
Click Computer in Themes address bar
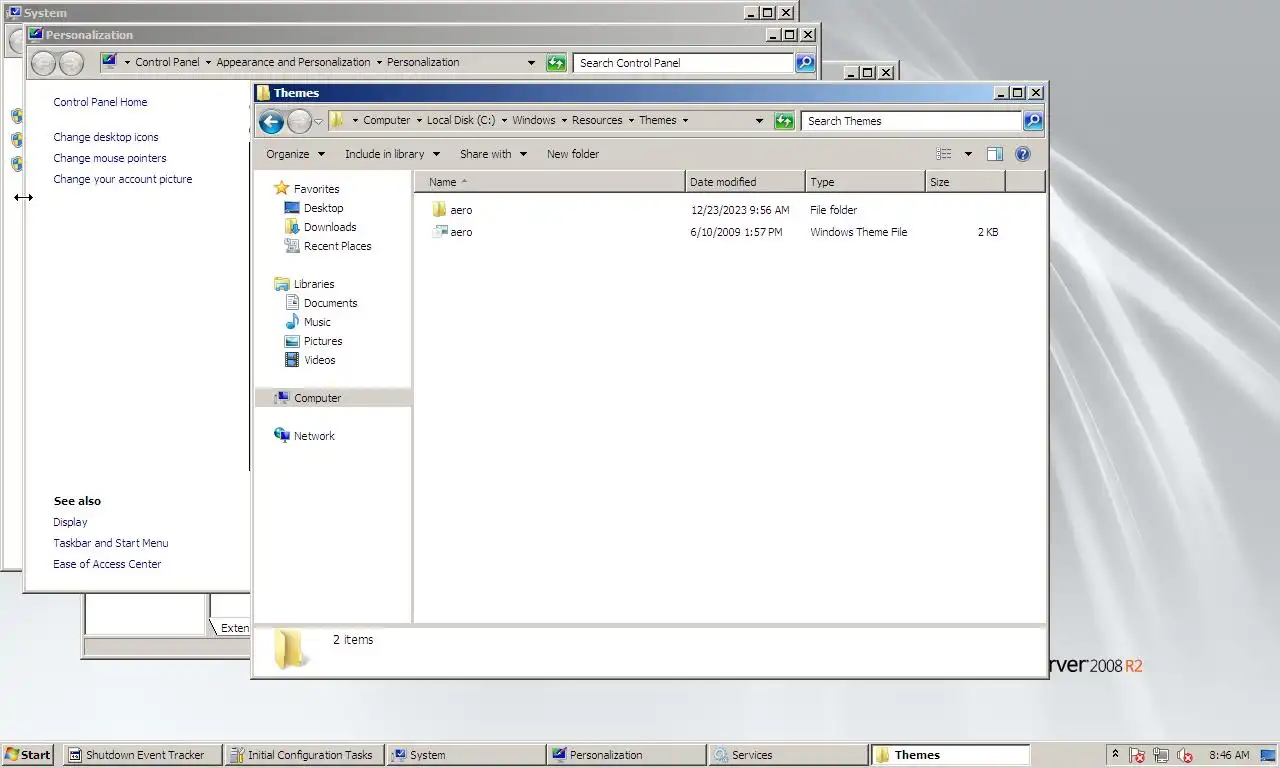tap(386, 120)
